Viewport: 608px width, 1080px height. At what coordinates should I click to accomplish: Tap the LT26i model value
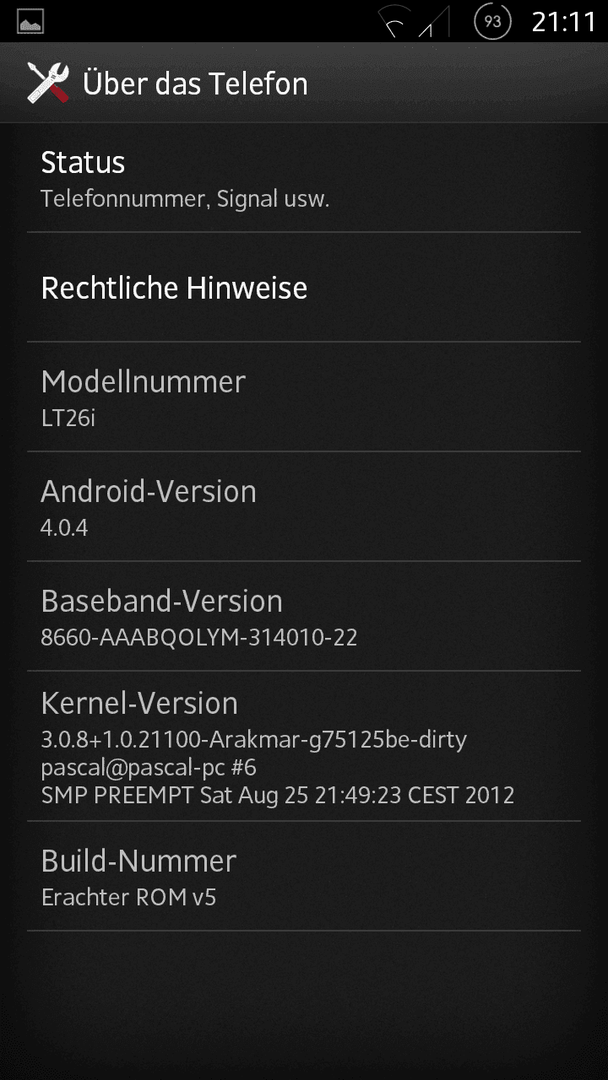tap(67, 418)
